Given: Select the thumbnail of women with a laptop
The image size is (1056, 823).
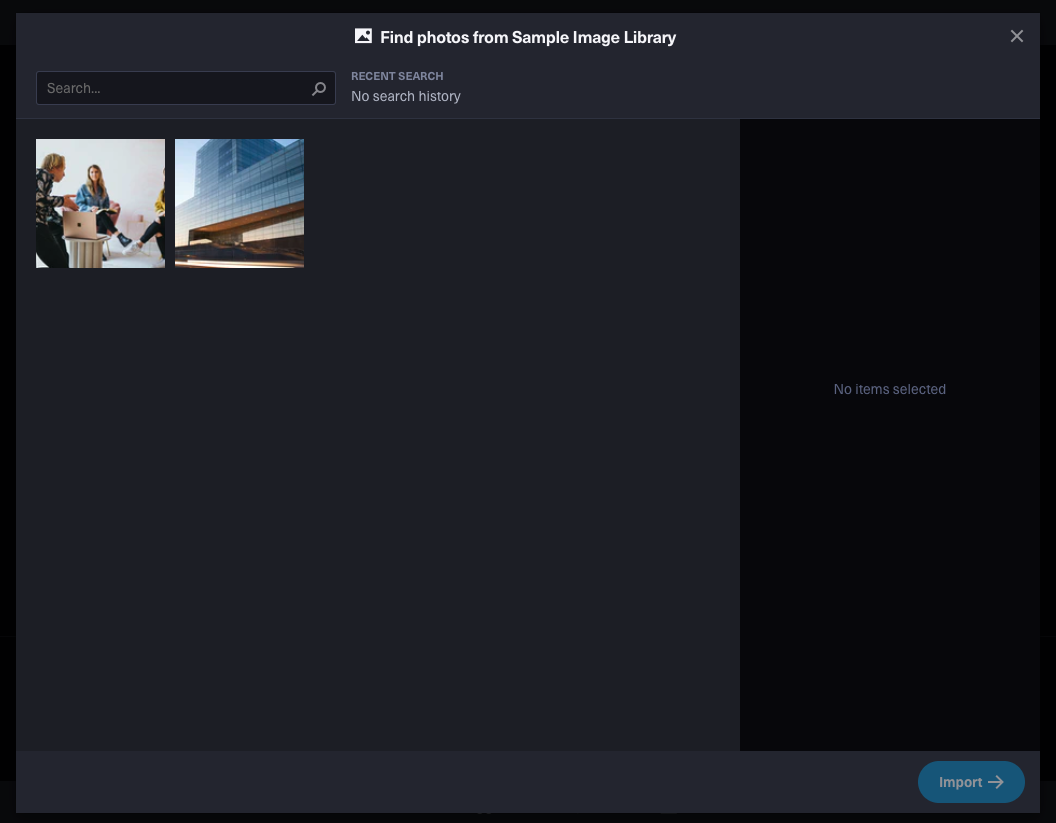Looking at the screenshot, I should point(100,203).
